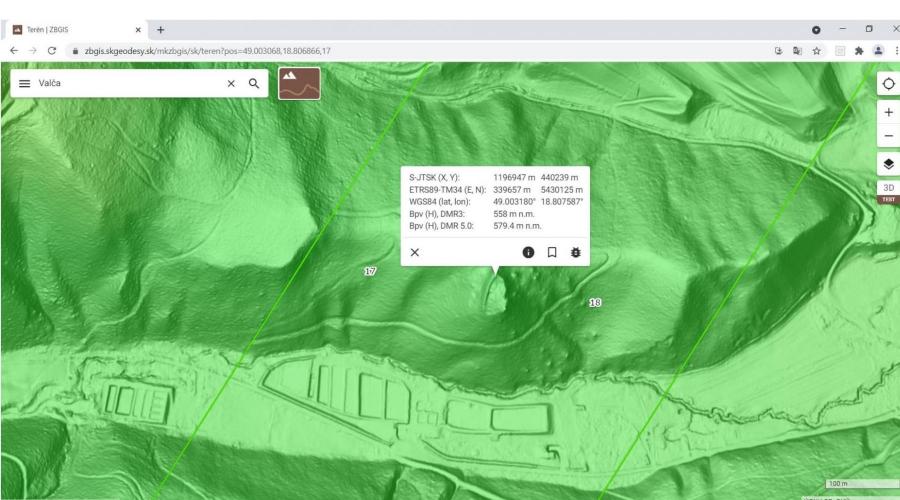The image size is (900, 500).
Task: Click in the Valča search field
Action: pyautogui.click(x=129, y=83)
